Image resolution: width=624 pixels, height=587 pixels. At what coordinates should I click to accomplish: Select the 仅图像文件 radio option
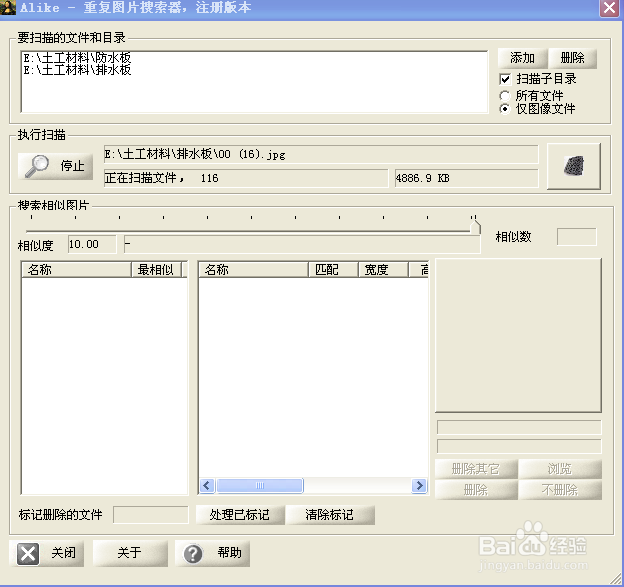pos(505,109)
